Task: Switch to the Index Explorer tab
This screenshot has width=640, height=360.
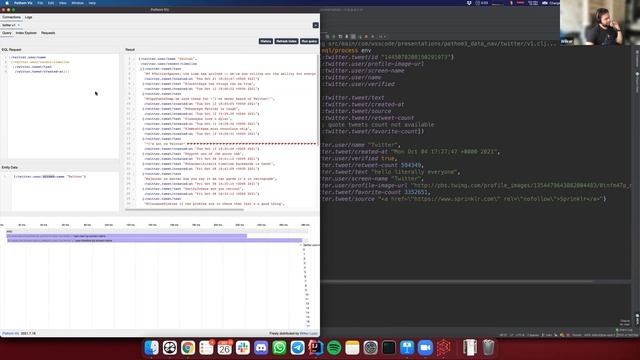Action: [x=26, y=33]
